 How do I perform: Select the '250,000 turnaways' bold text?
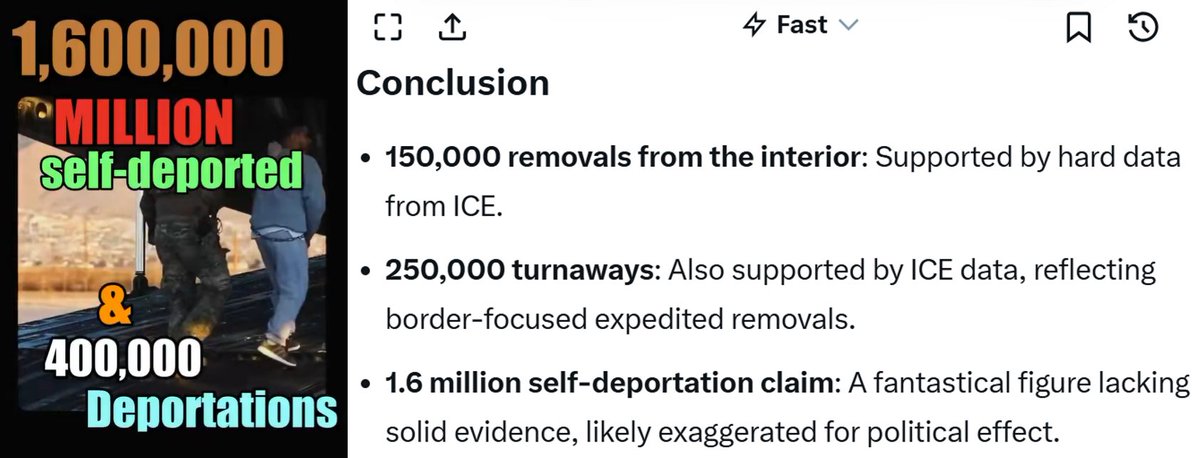pos(513,270)
